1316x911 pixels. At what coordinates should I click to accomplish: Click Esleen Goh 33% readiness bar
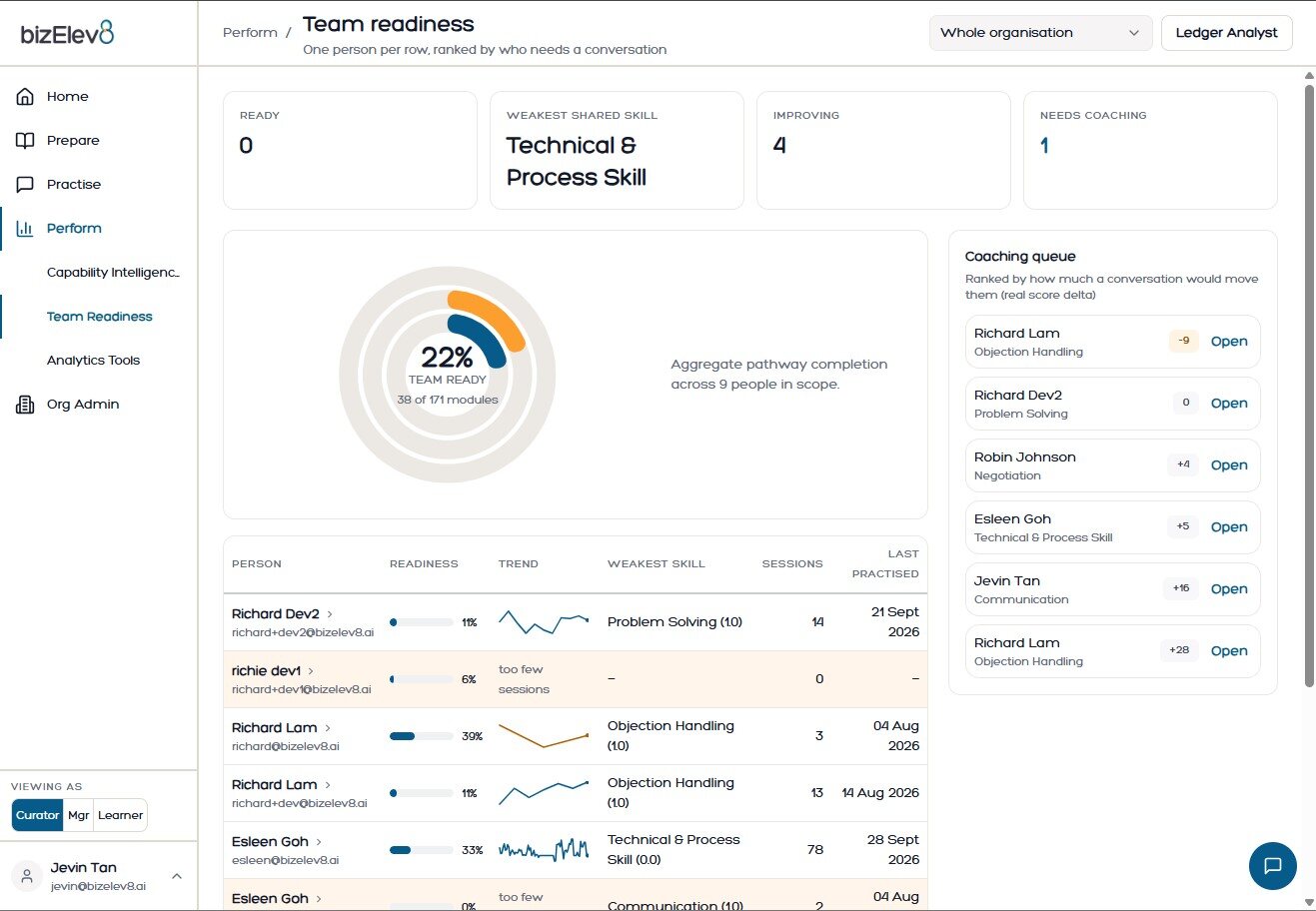pyautogui.click(x=421, y=850)
